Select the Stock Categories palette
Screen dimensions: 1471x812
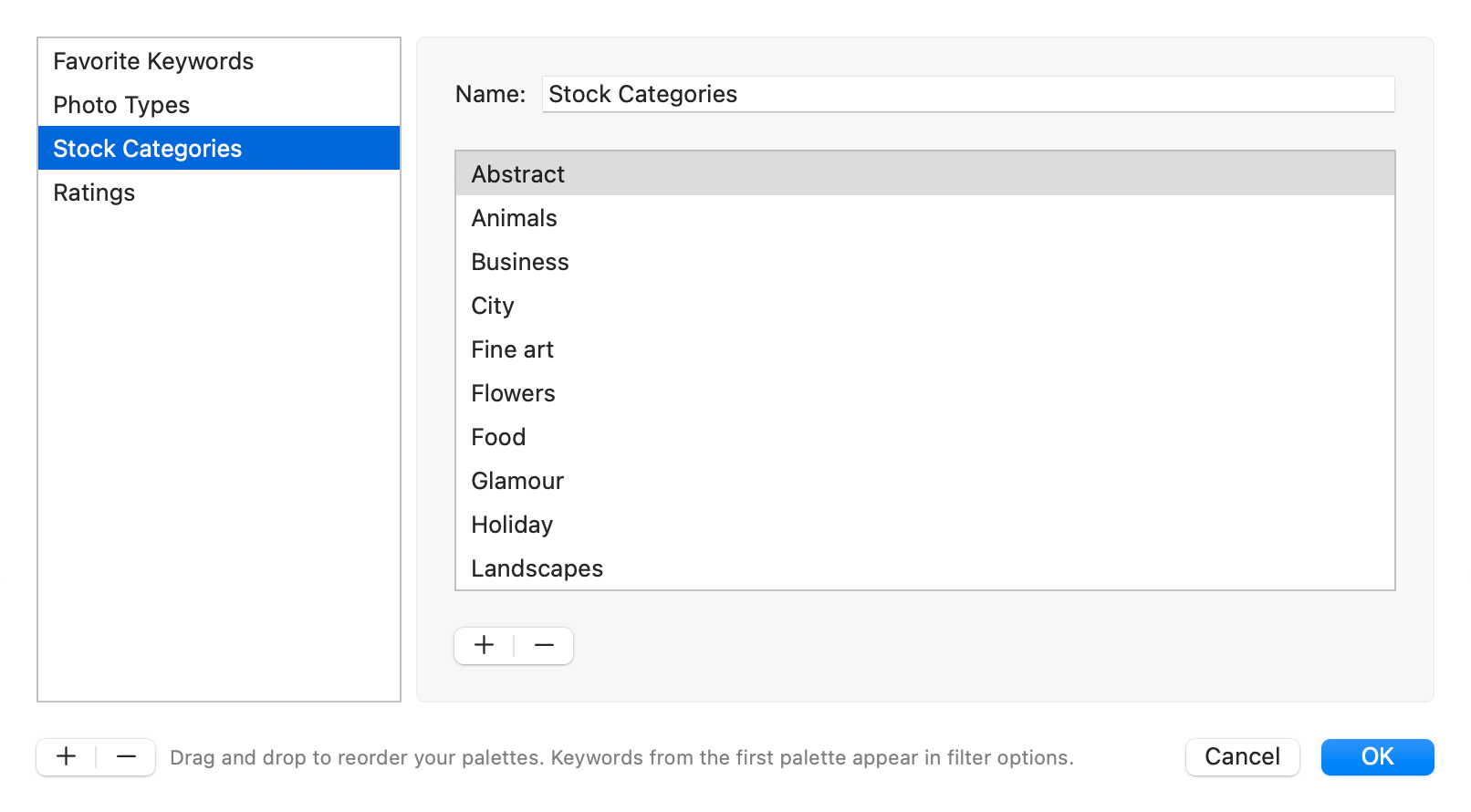tap(219, 149)
